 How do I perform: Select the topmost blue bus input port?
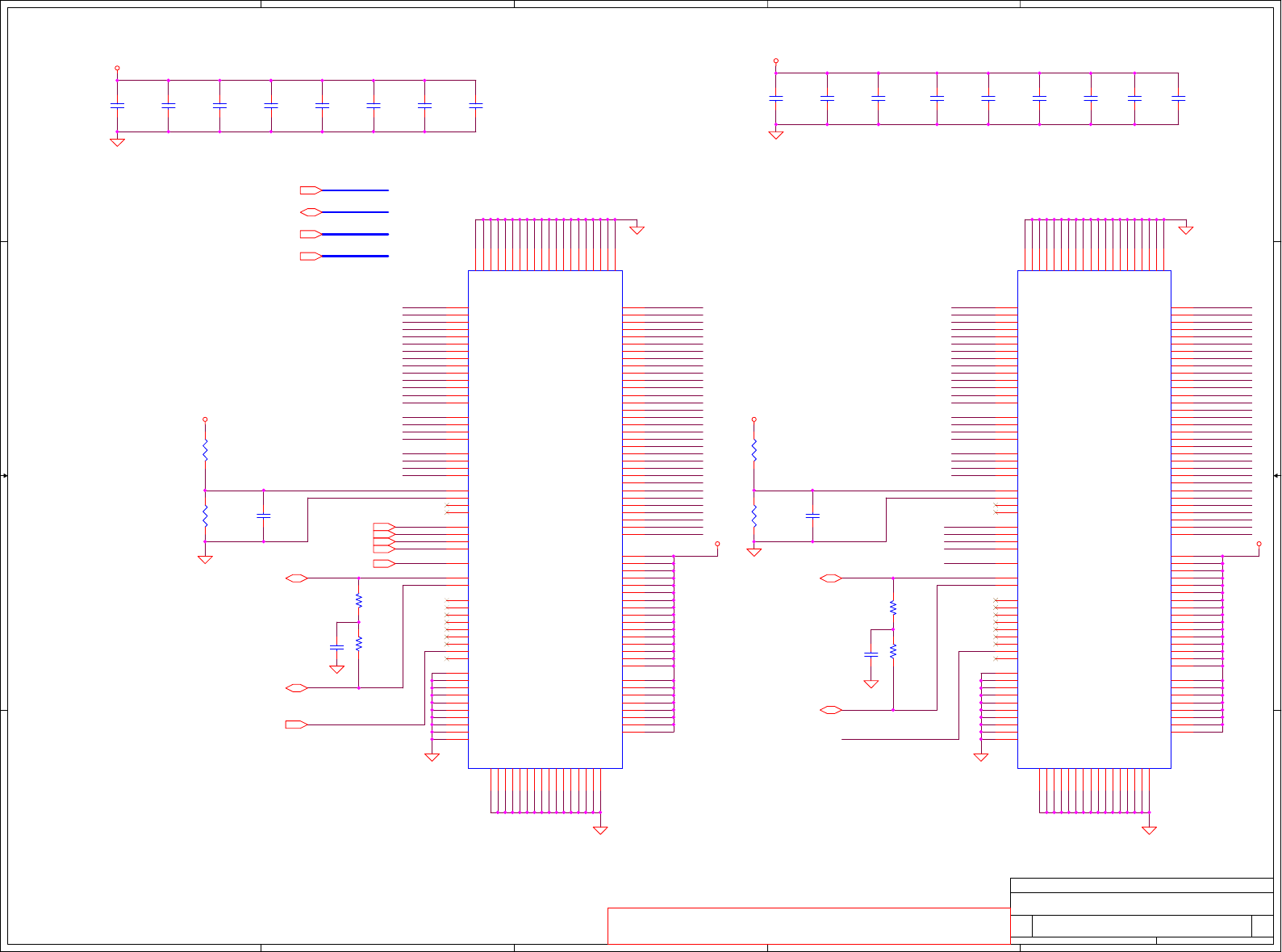point(311,190)
